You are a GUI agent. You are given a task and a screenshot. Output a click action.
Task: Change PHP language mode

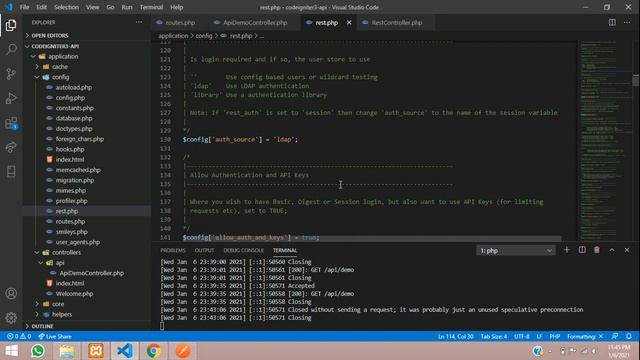[554, 336]
